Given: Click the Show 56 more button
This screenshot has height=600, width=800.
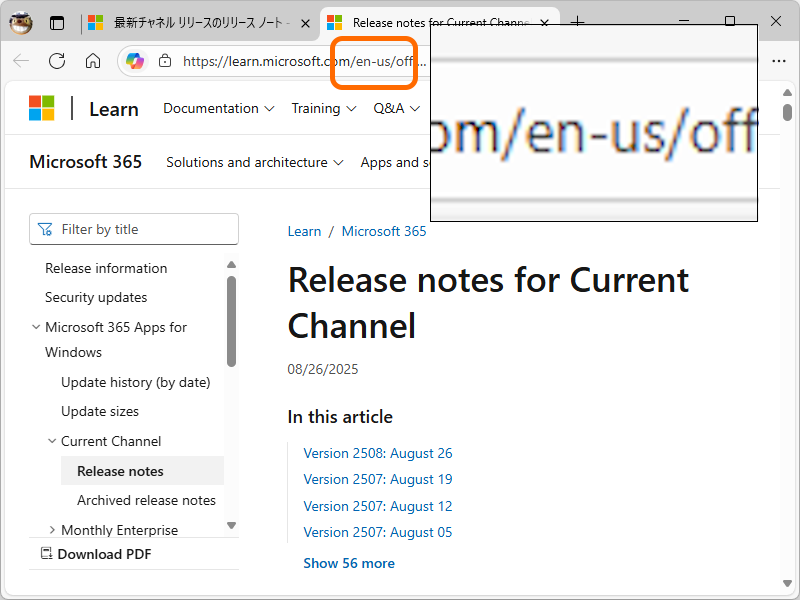Looking at the screenshot, I should coord(349,563).
